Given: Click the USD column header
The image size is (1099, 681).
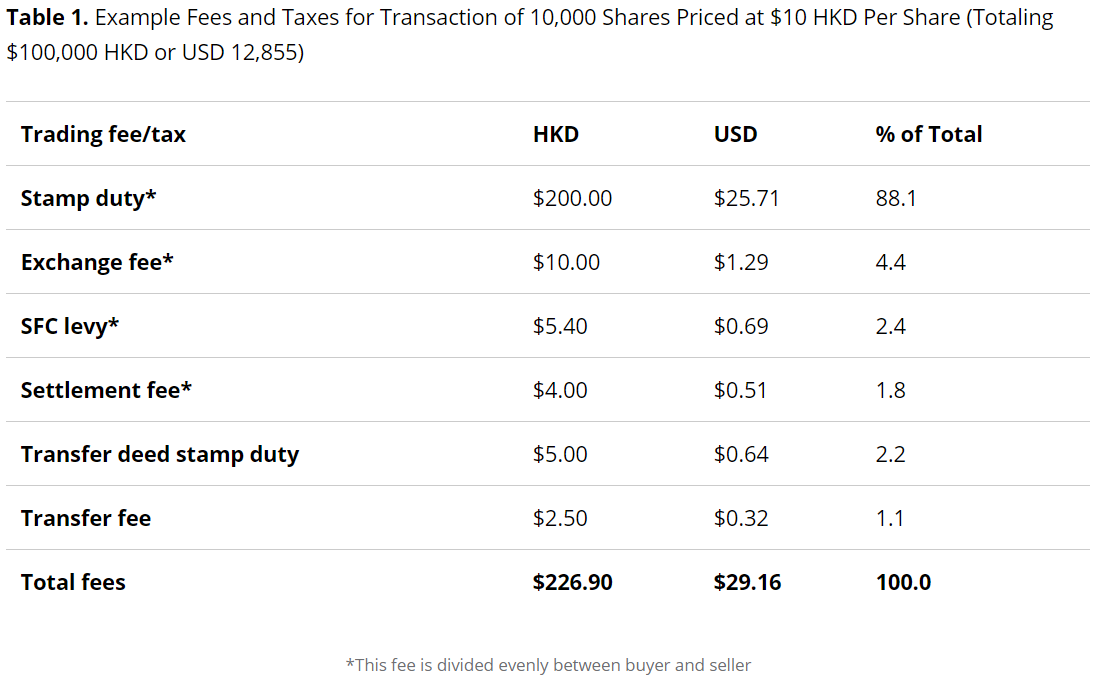Looking at the screenshot, I should [735, 134].
